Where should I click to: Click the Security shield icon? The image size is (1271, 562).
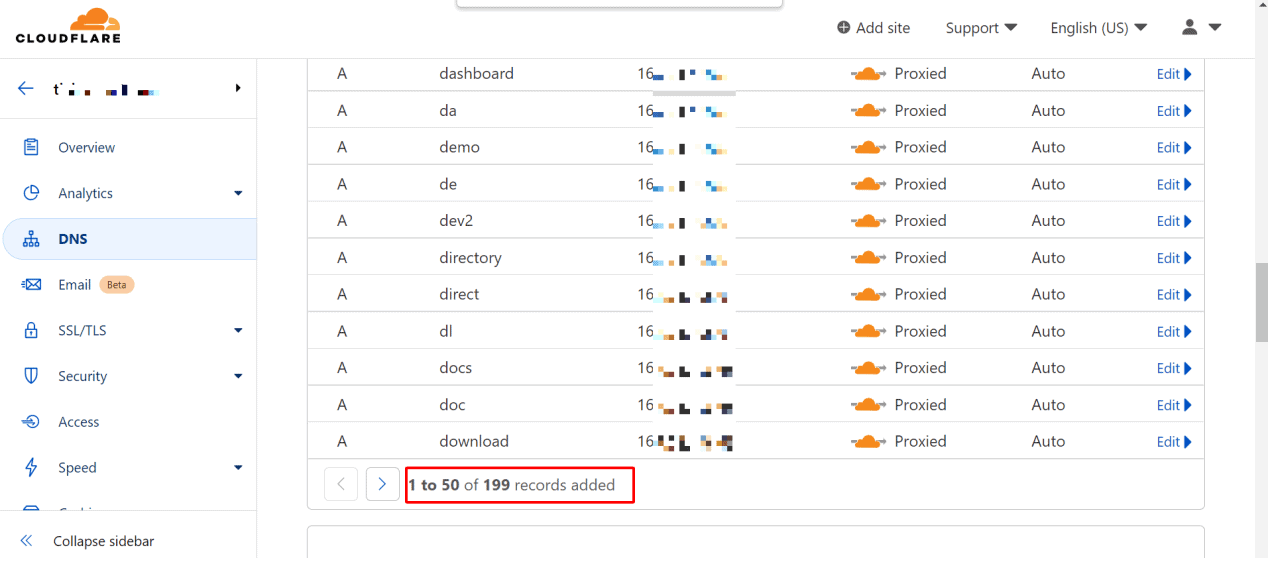coord(31,376)
